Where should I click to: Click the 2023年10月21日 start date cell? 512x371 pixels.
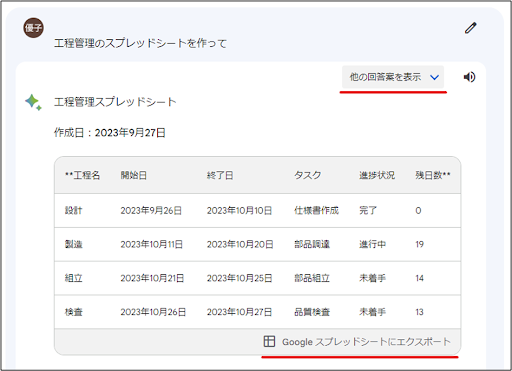pyautogui.click(x=152, y=278)
